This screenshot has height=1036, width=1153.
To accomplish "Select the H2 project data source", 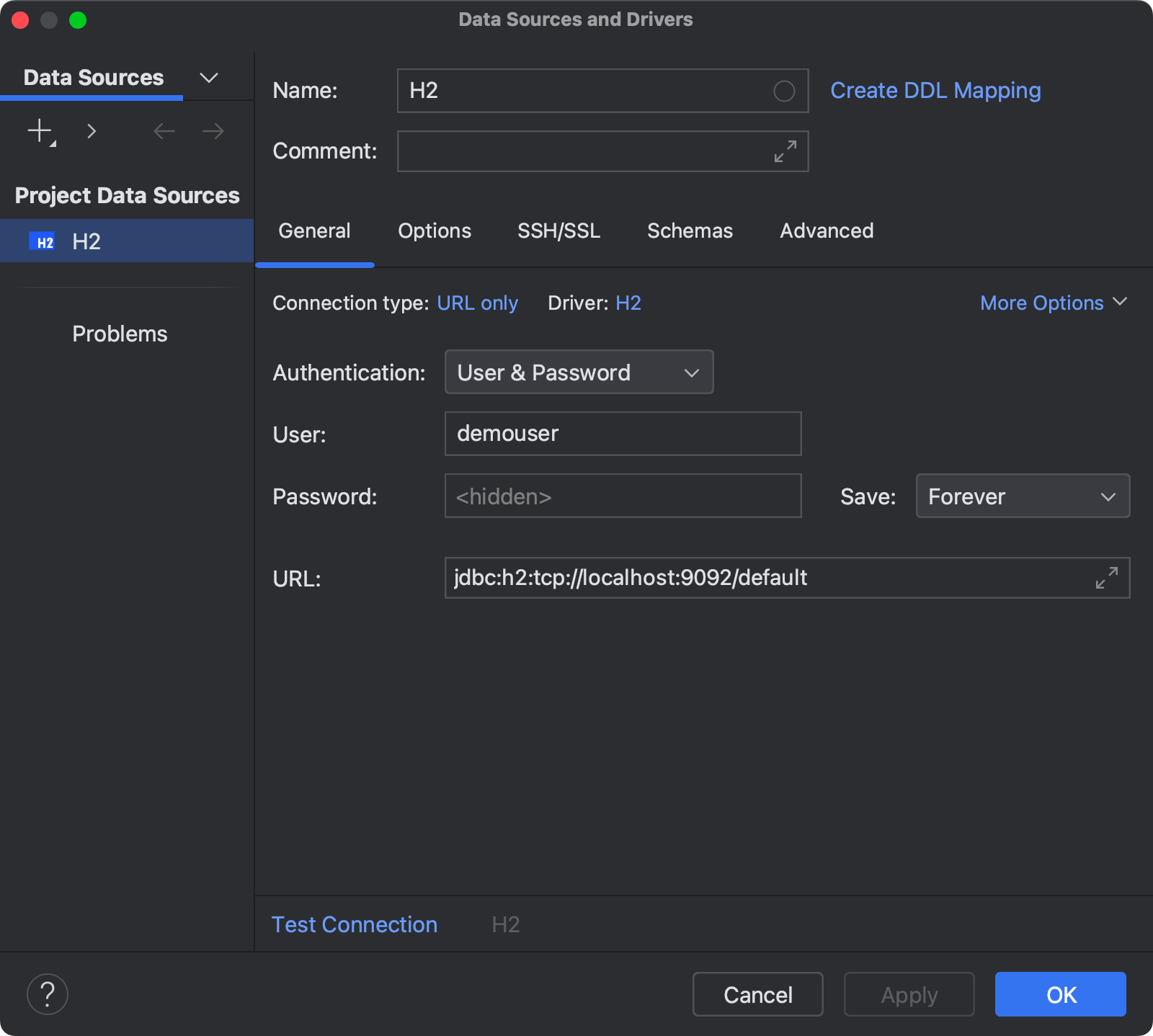I will pyautogui.click(x=86, y=241).
